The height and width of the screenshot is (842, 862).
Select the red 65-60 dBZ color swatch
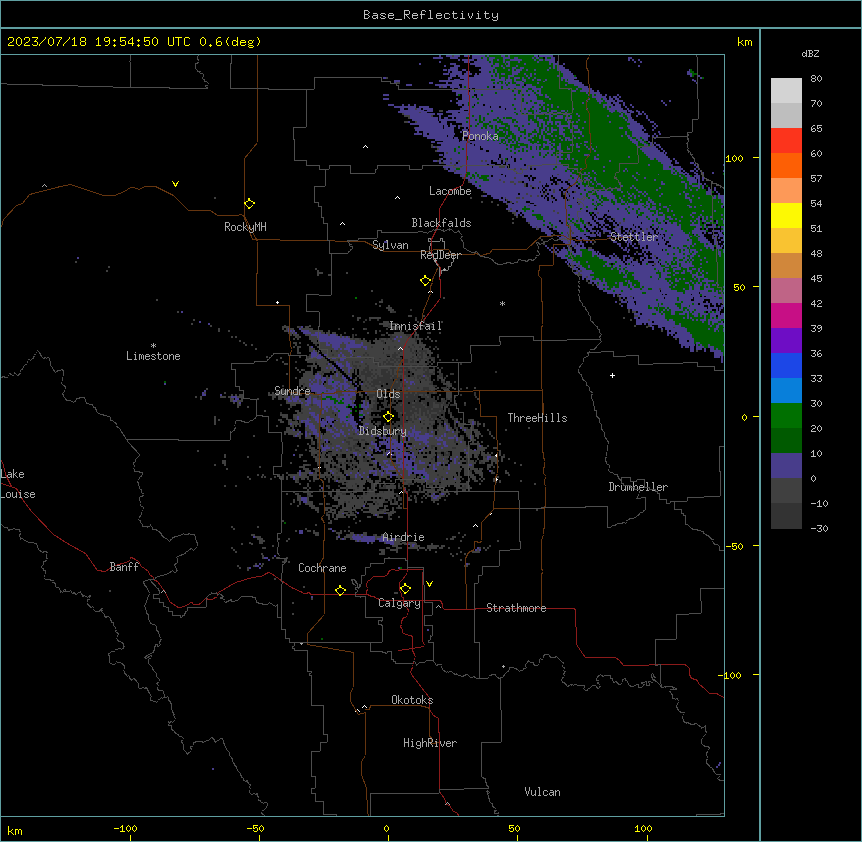786,141
